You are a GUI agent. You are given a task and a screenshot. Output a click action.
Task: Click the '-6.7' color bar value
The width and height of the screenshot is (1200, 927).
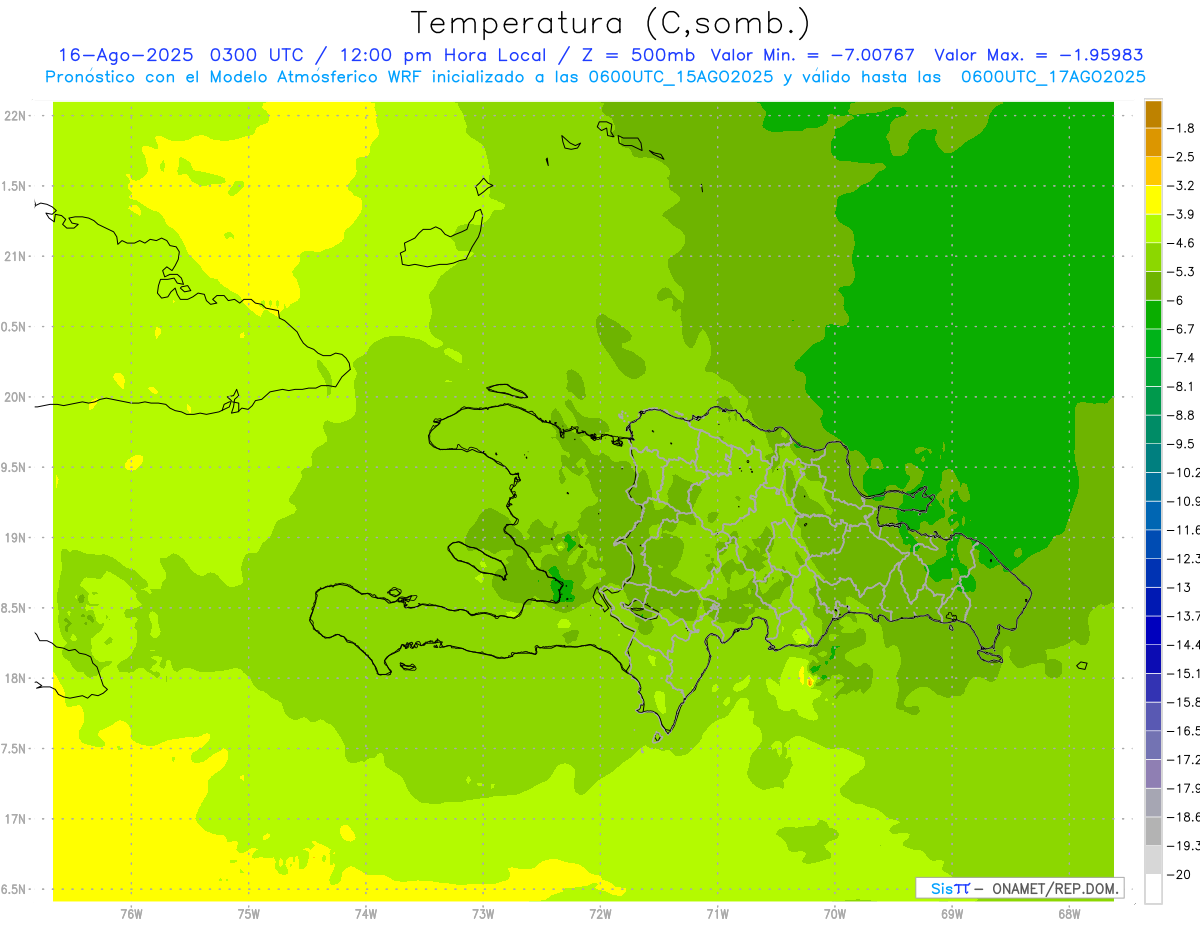1182,329
